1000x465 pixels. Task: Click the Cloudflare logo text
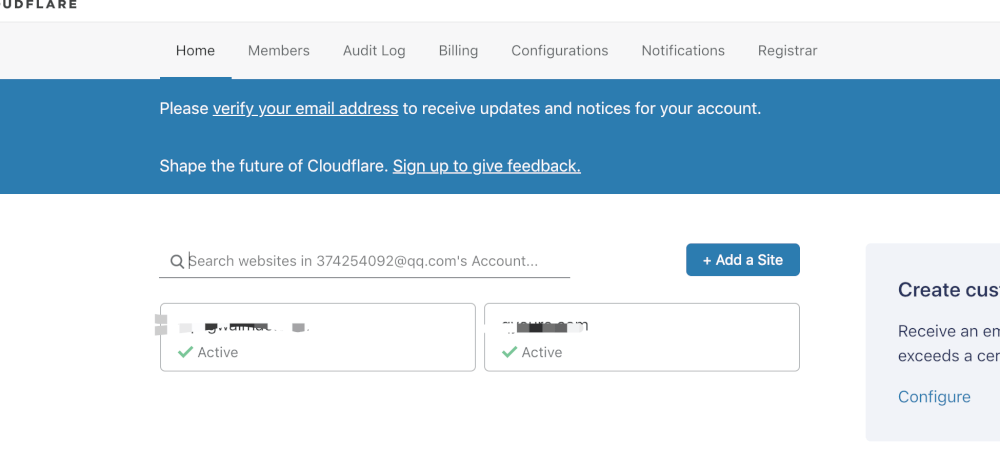click(x=38, y=4)
